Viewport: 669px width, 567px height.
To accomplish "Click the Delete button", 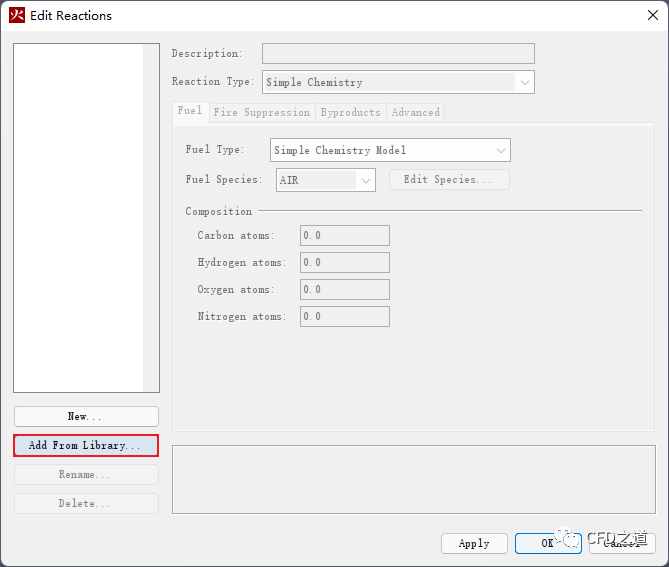I will tap(86, 503).
